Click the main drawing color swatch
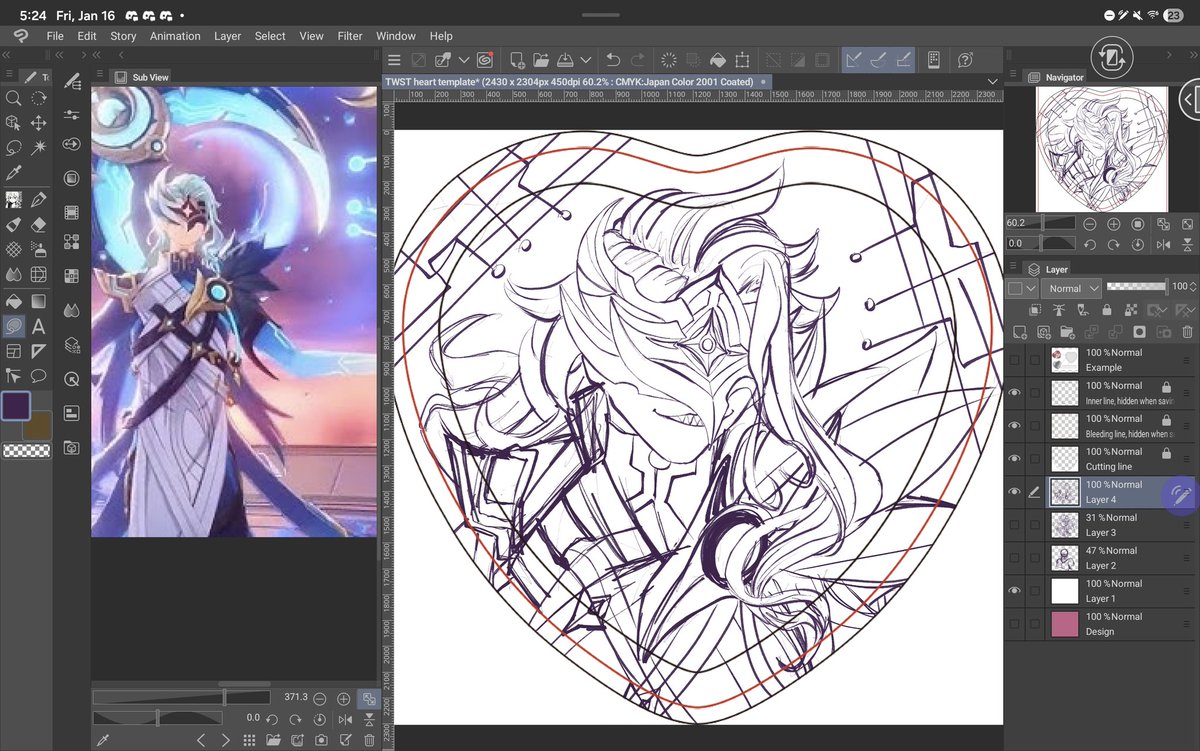Viewport: 1200px width, 751px height. coord(16,407)
